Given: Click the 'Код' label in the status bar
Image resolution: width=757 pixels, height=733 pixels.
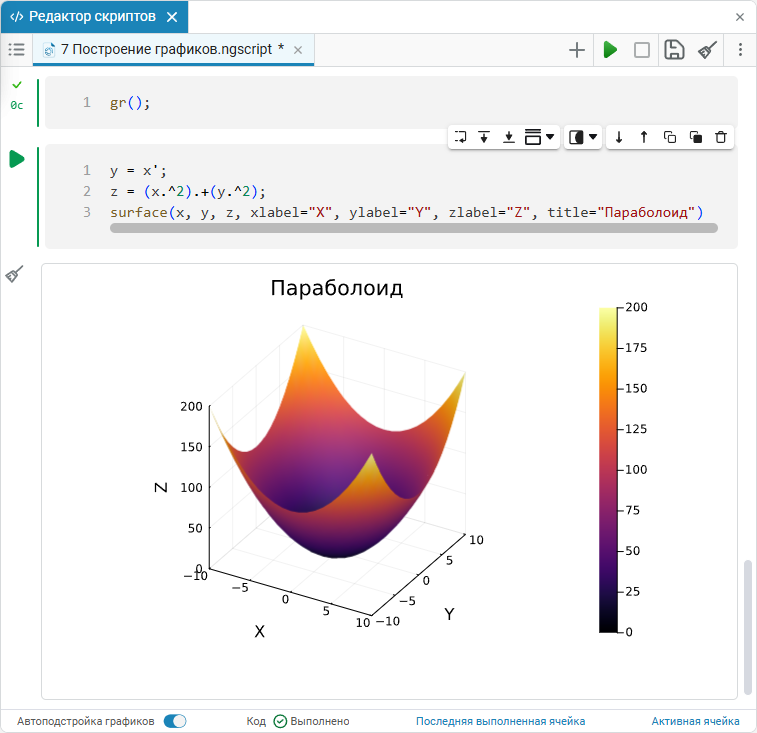Looking at the screenshot, I should [256, 721].
